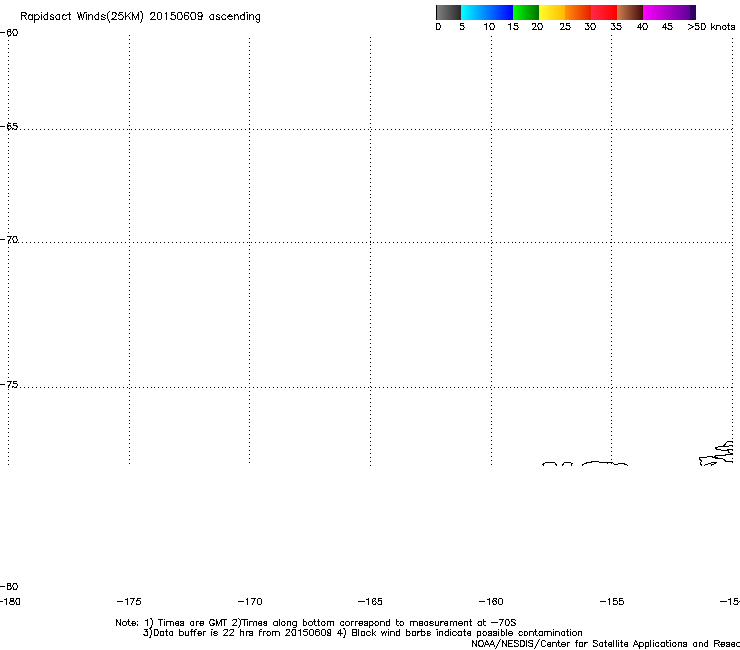740x650 pixels.
Task: Click the yellow 20-25 knots legend swatch
Action: click(552, 12)
